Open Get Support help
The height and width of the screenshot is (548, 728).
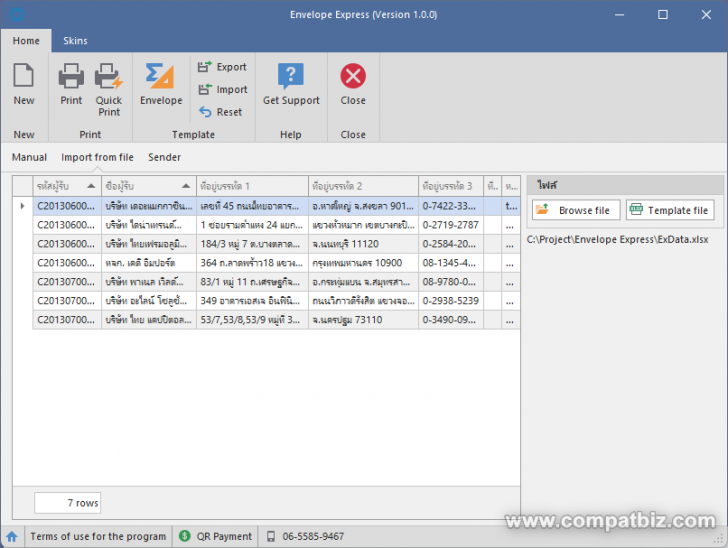(291, 84)
